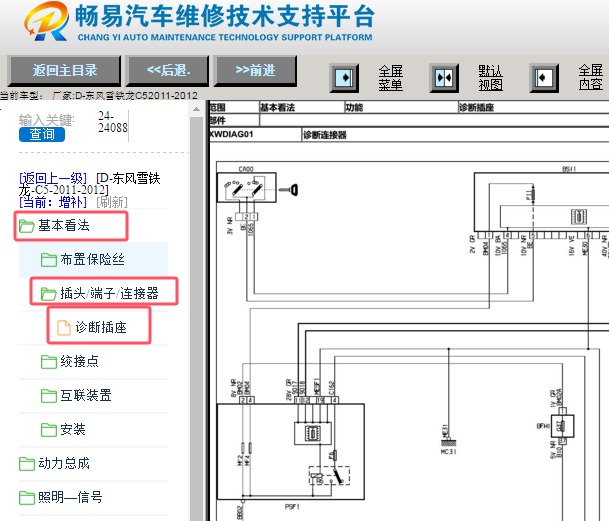The image size is (609, 521).
Task: Click the BSI1 module component
Action: [541, 202]
